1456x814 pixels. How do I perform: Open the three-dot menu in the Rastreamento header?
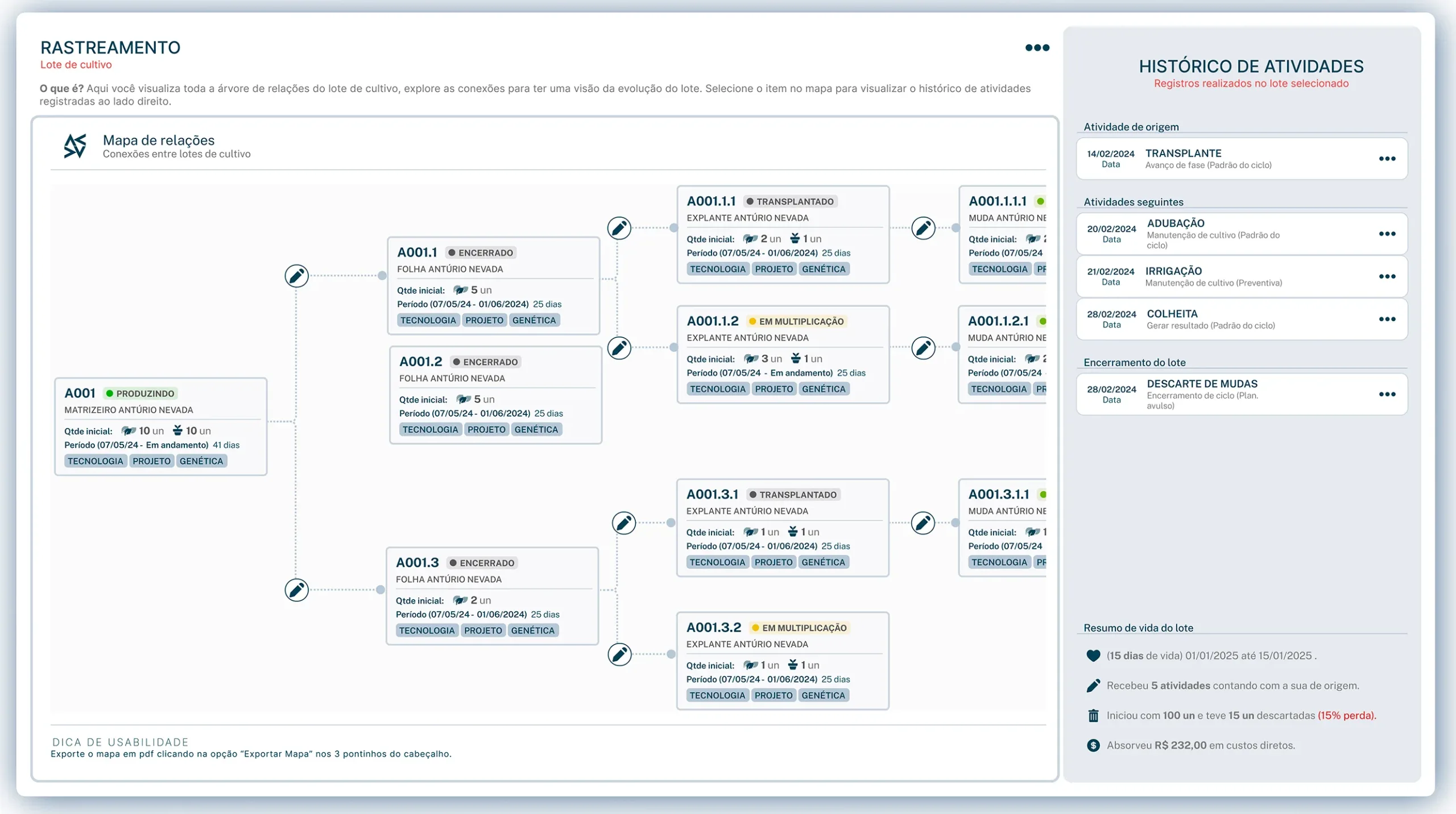pyautogui.click(x=1036, y=48)
